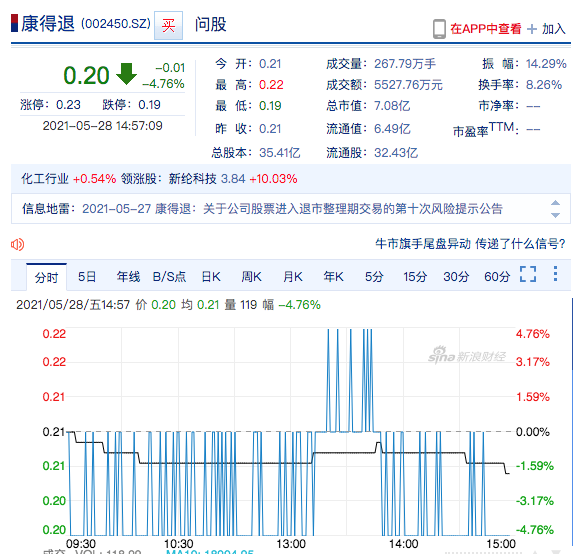
Task: Switch to the 日K daily candlestick tab
Action: (x=211, y=277)
